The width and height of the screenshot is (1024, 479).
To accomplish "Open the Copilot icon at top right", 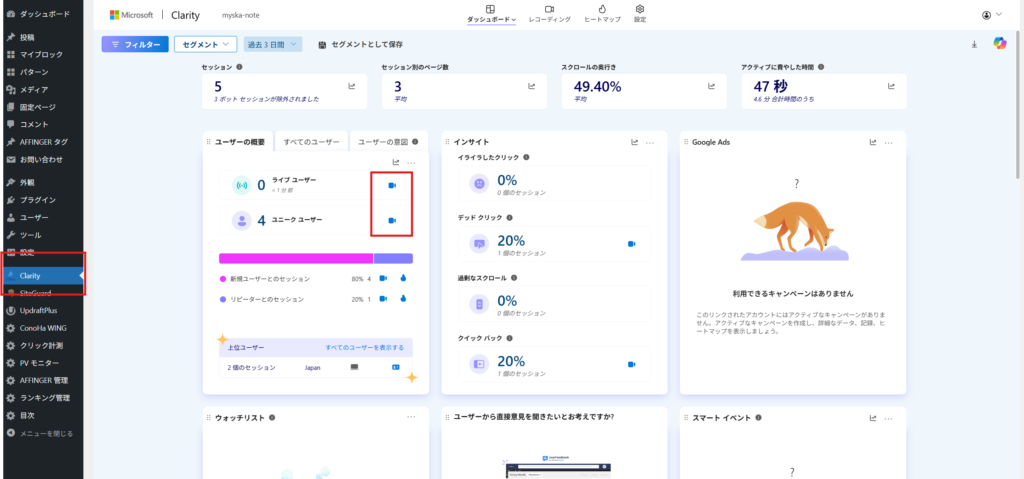I will point(1000,43).
